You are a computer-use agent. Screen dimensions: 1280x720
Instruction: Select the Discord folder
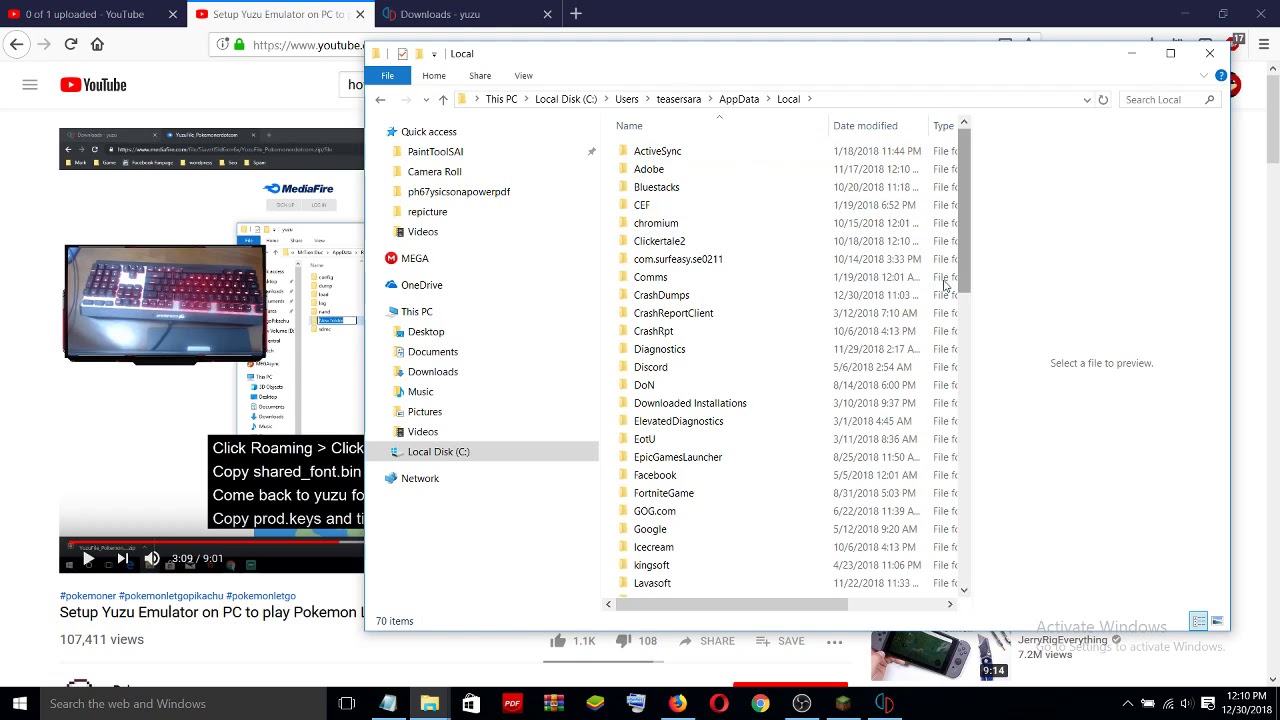pos(650,367)
